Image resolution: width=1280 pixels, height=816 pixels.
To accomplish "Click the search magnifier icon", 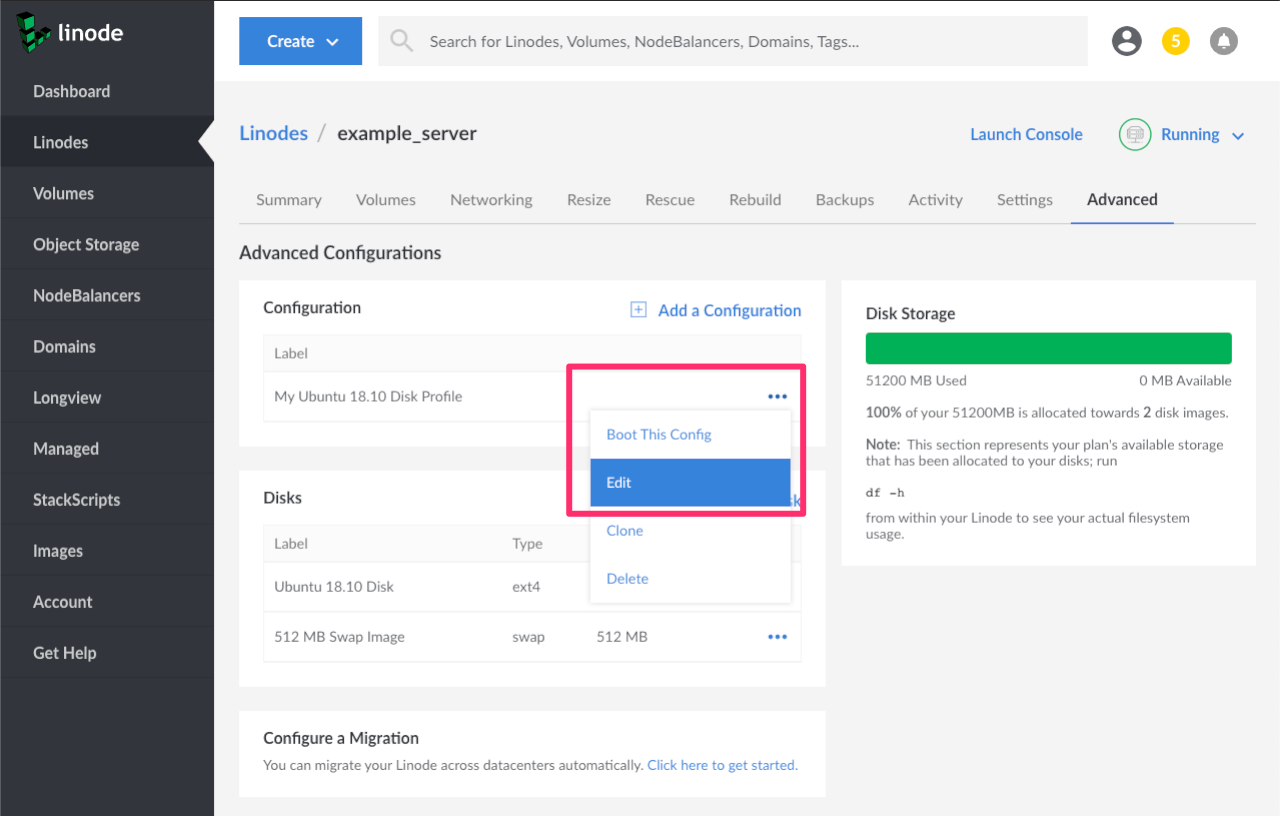I will 401,41.
